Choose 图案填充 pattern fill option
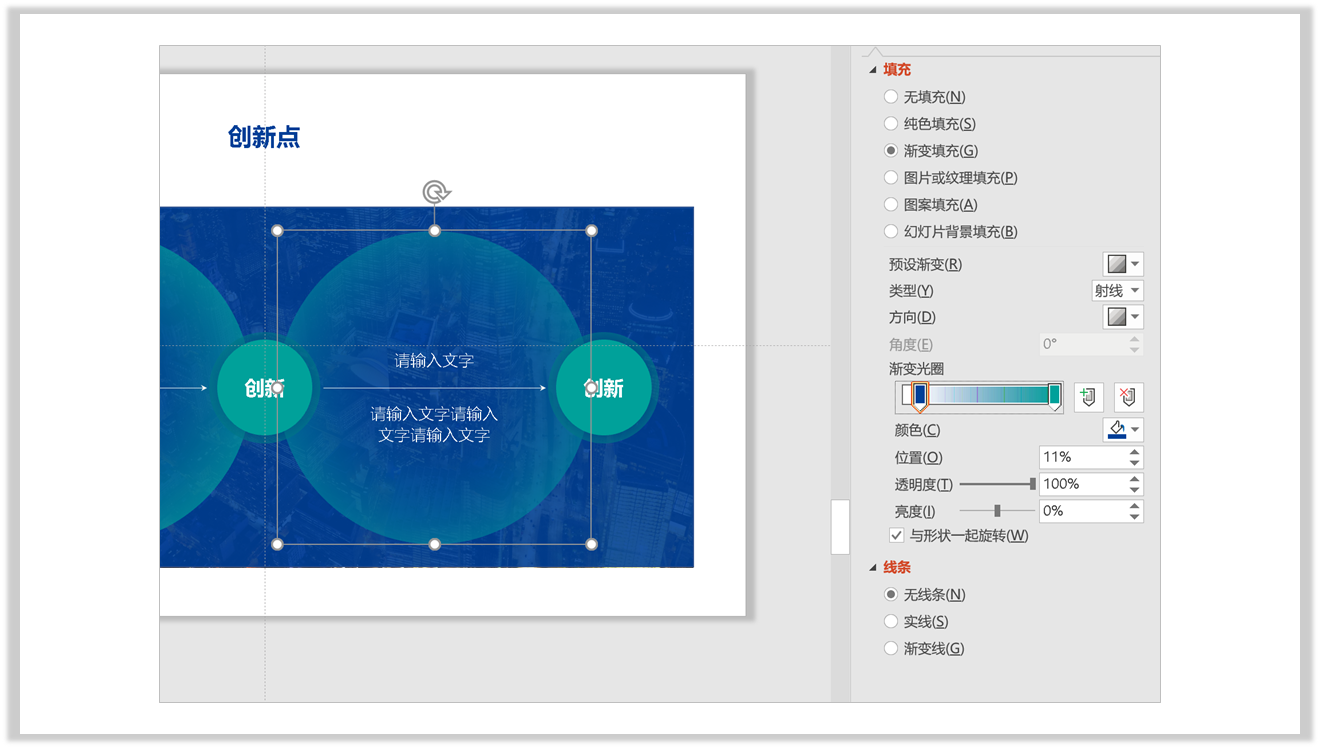Viewport: 1320px width, 748px height. pyautogui.click(x=891, y=205)
